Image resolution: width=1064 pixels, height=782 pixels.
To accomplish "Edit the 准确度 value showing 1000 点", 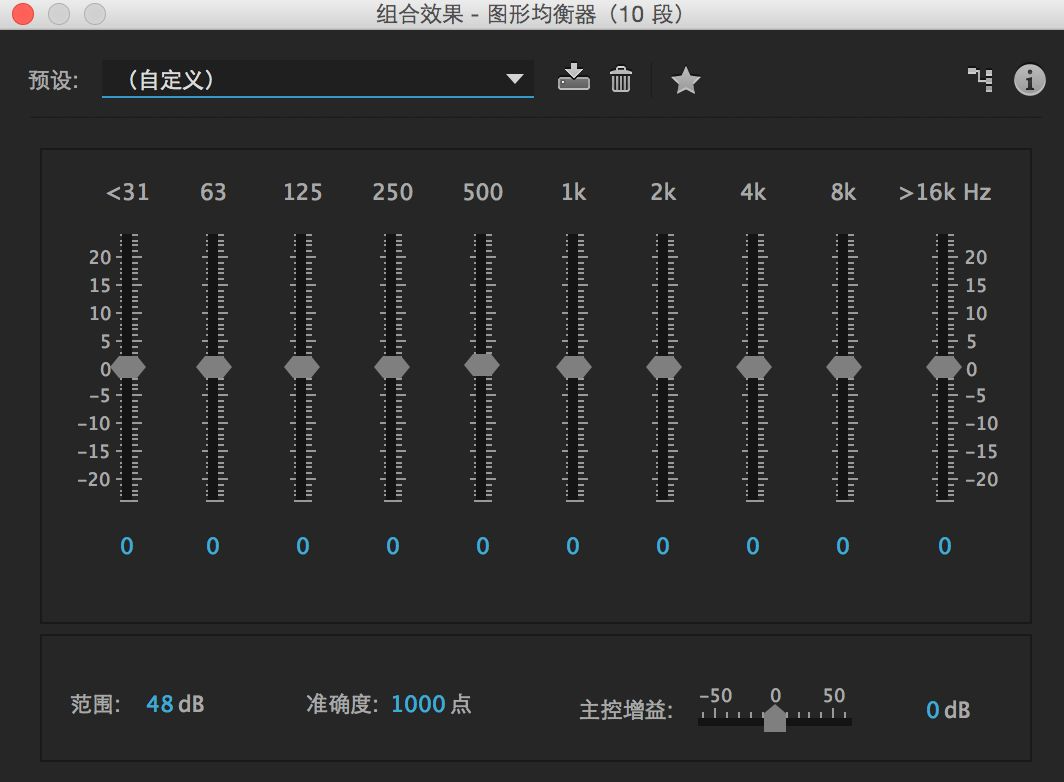I will tap(414, 704).
